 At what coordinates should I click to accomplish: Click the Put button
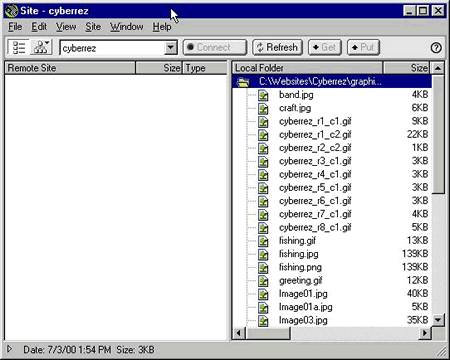point(363,47)
